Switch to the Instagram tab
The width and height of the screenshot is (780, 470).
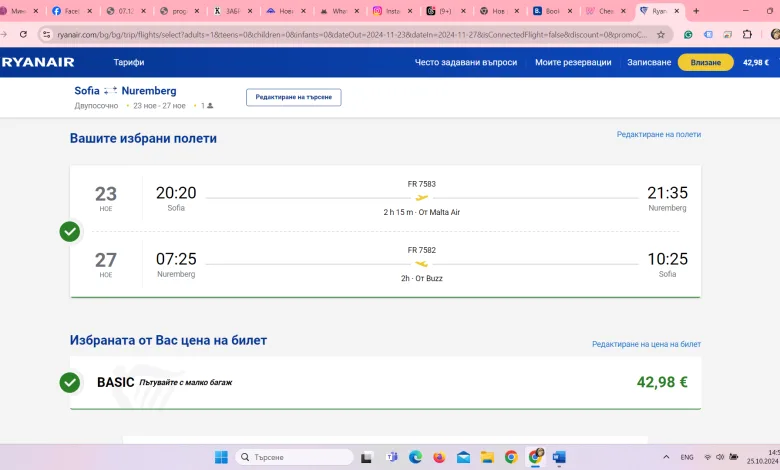point(393,10)
